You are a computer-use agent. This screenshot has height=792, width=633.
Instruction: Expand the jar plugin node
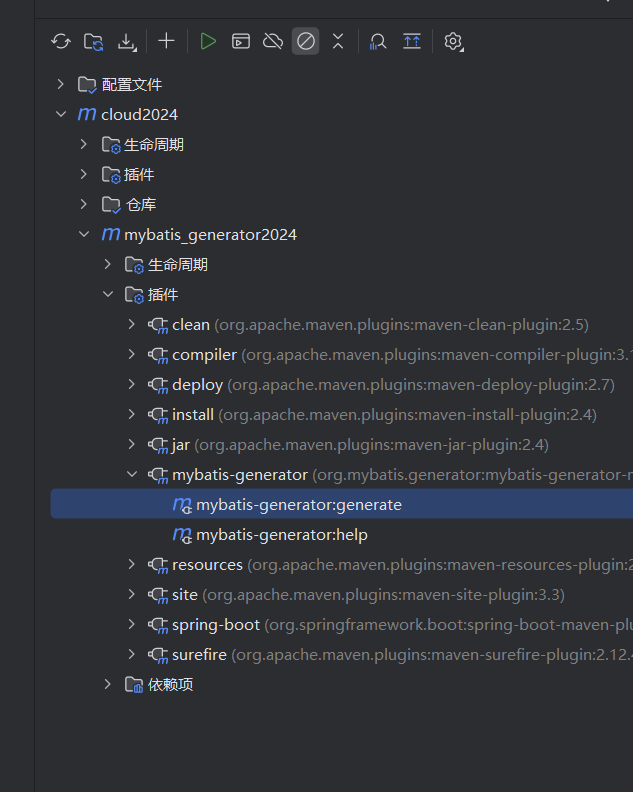(131, 444)
